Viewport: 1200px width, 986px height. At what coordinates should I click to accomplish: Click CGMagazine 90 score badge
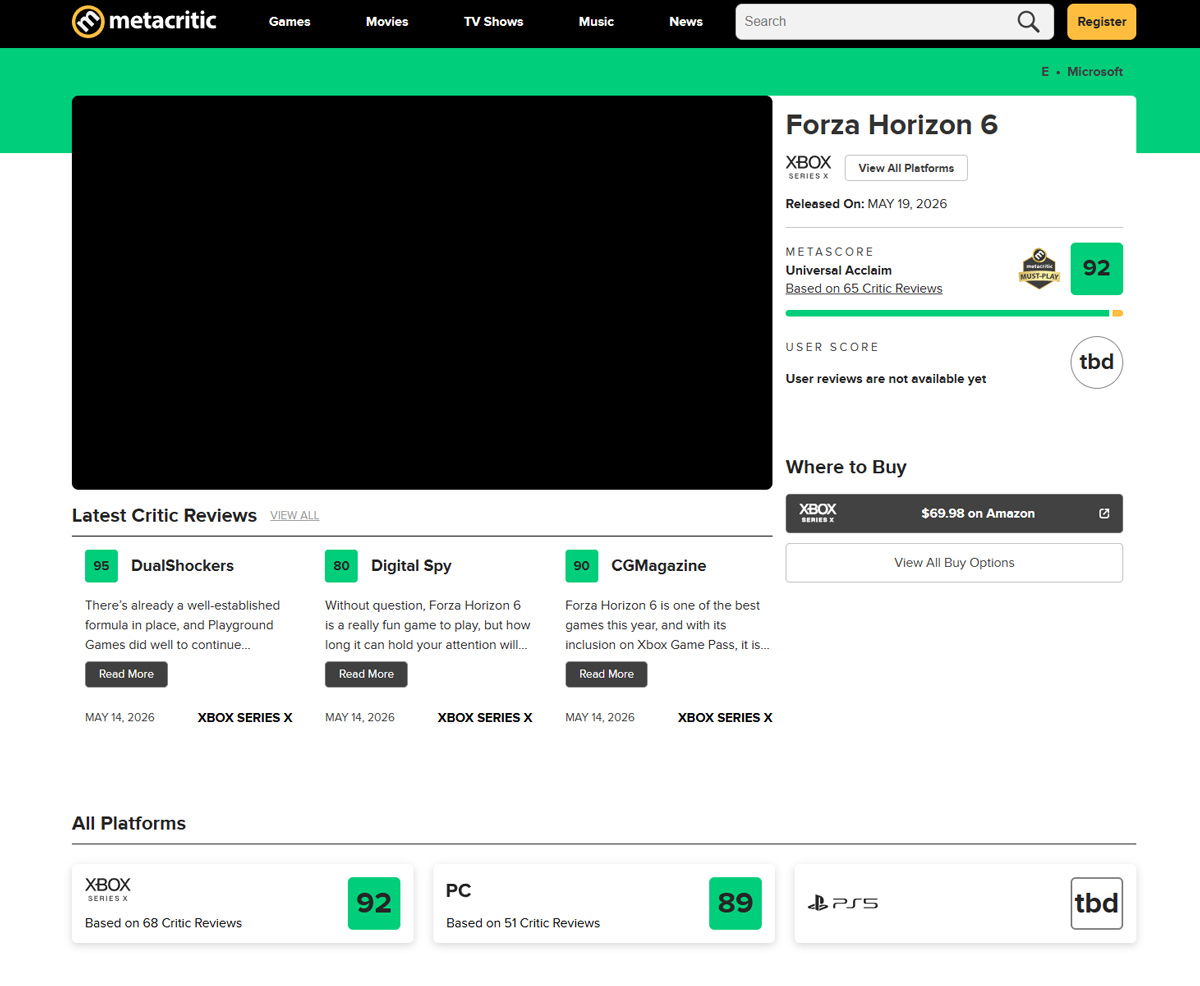[x=581, y=566]
